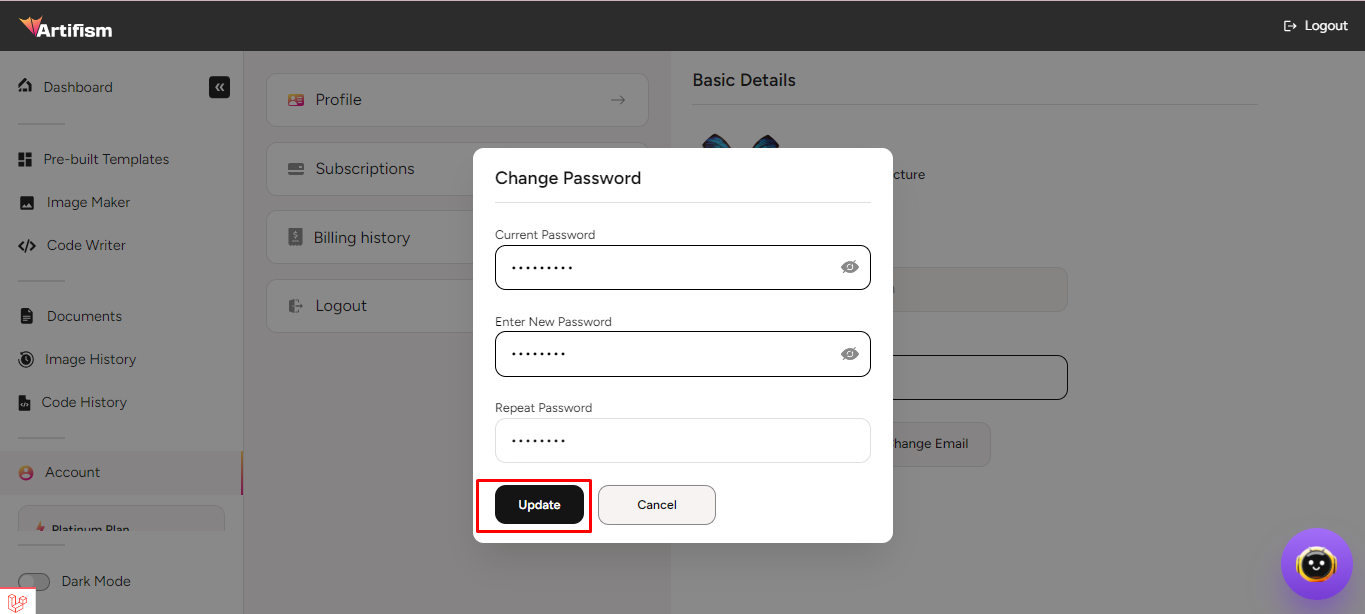Screen dimensions: 1365x614
Task: Show the Current Password characters
Action: (x=850, y=267)
